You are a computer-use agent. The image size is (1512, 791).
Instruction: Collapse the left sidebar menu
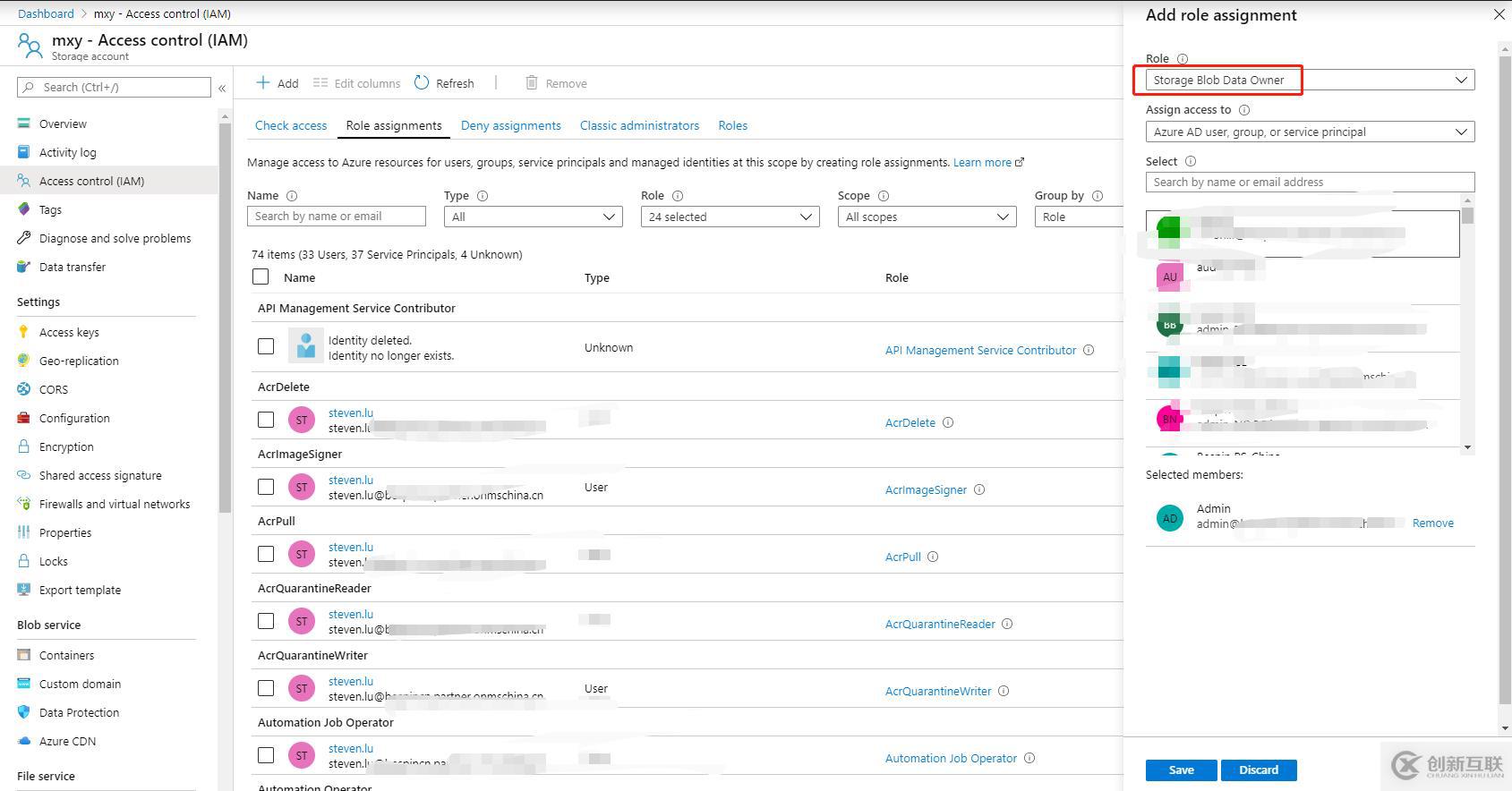coord(222,88)
